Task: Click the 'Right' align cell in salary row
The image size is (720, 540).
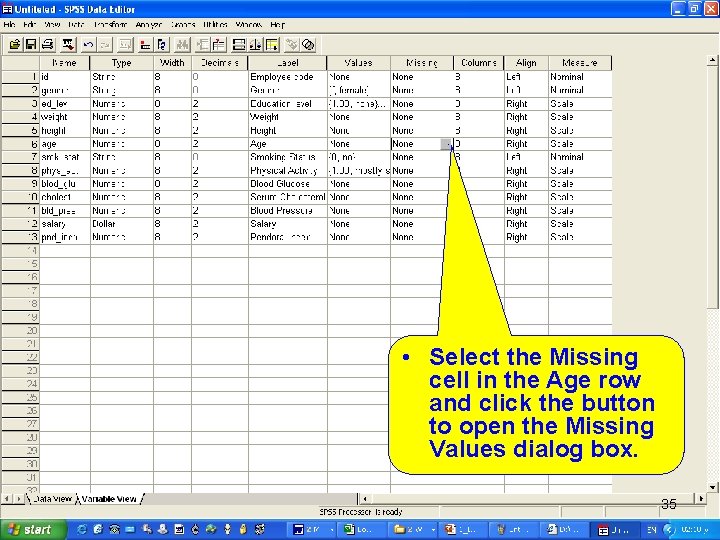Action: [526, 224]
